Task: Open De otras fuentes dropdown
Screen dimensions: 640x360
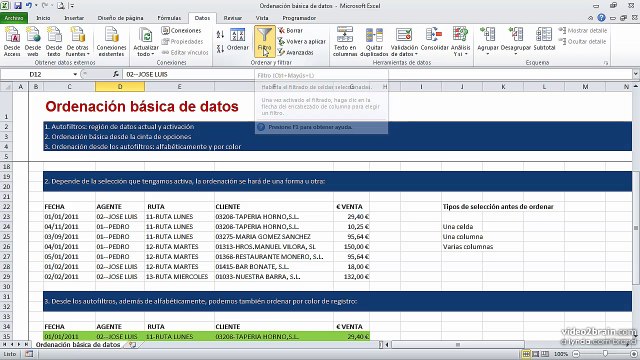Action: click(x=77, y=41)
